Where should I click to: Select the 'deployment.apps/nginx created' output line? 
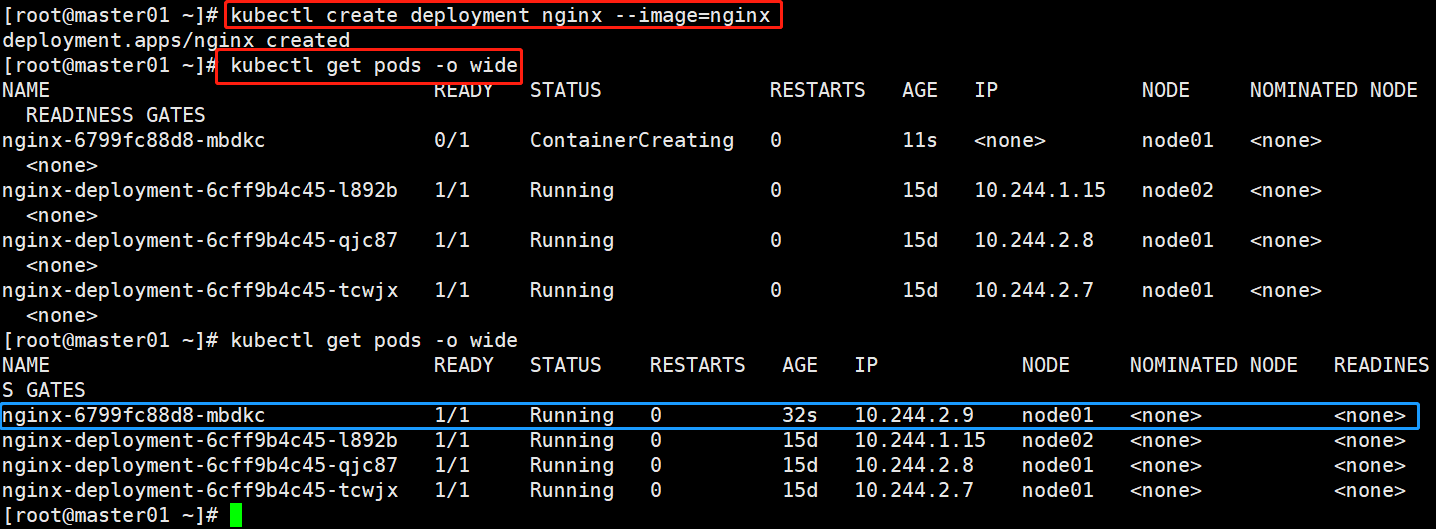(x=176, y=40)
